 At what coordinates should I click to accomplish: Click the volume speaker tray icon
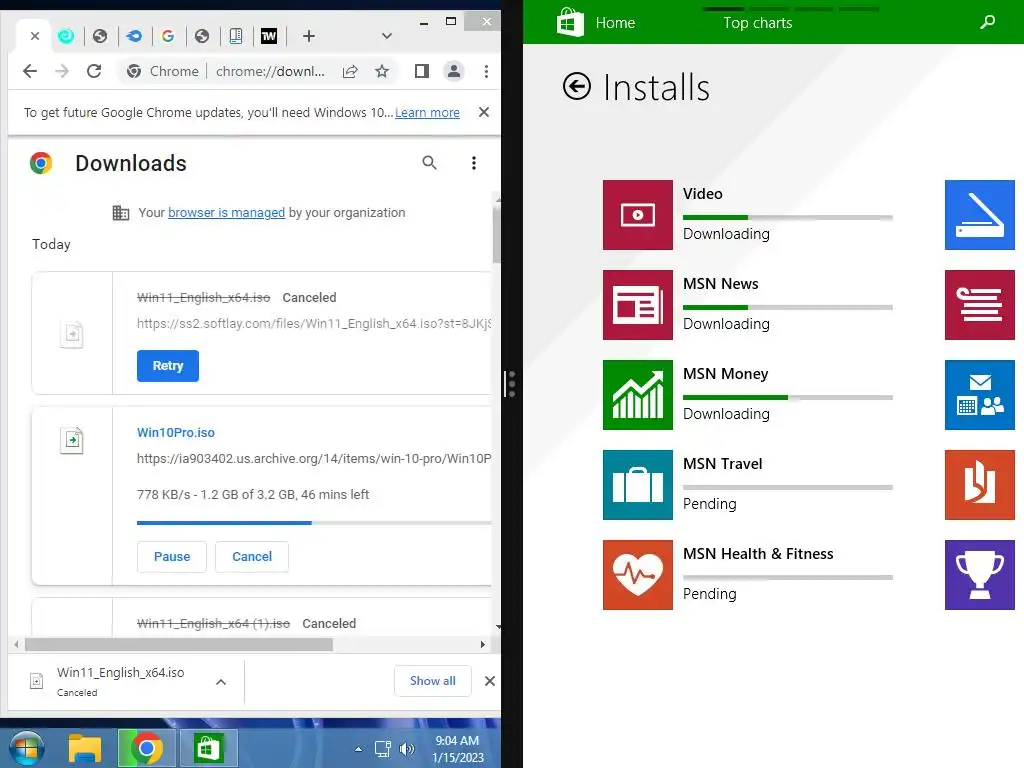[x=407, y=749]
